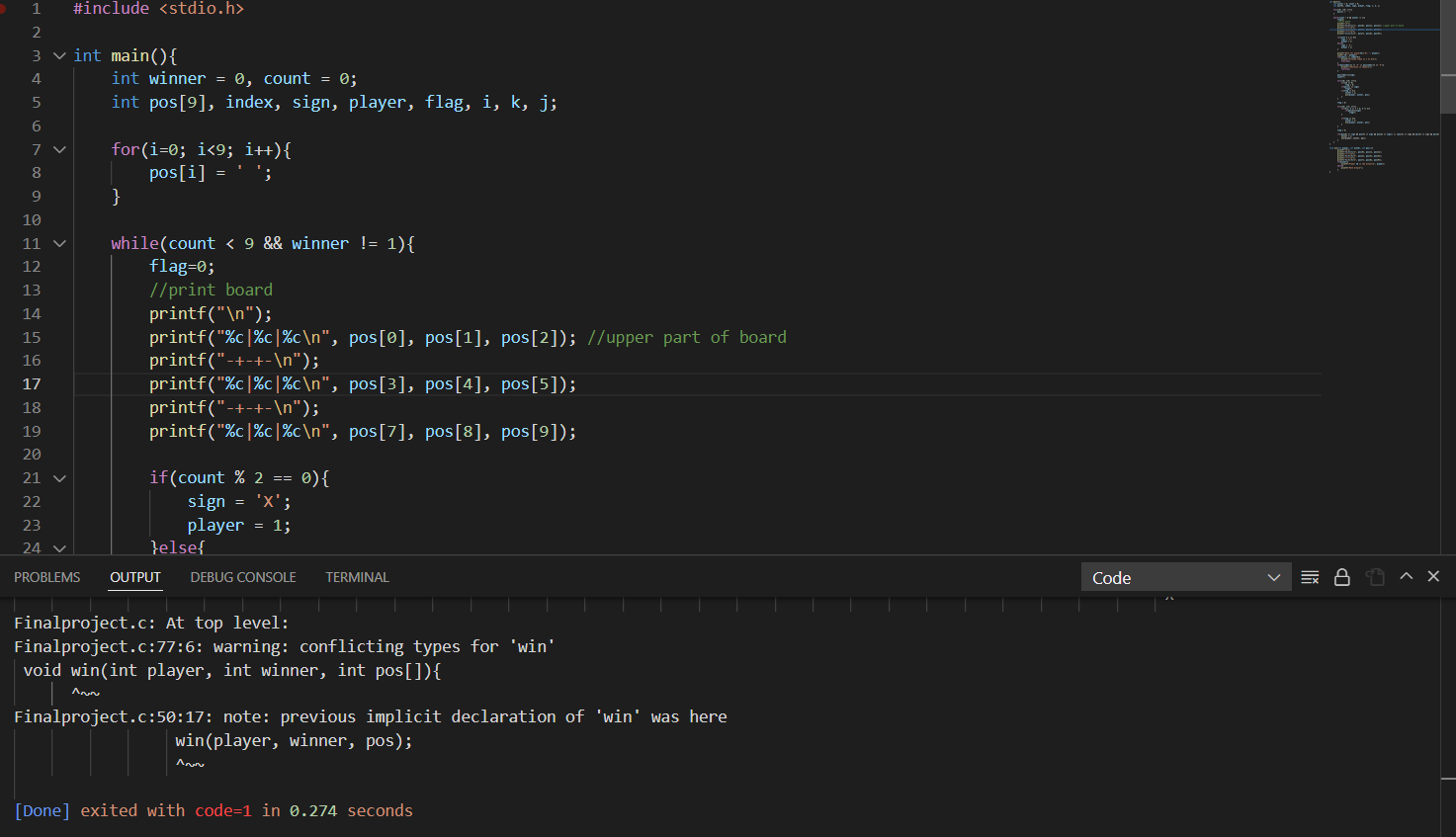1456x837 pixels.
Task: Select the OUTPUT tab
Action: (134, 577)
